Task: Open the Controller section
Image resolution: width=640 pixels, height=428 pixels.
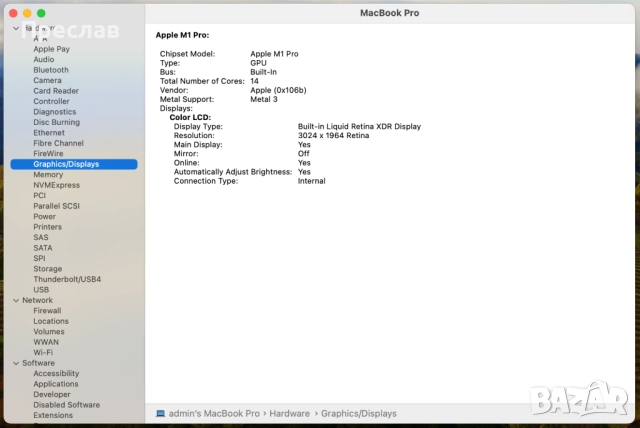Action: click(51, 101)
